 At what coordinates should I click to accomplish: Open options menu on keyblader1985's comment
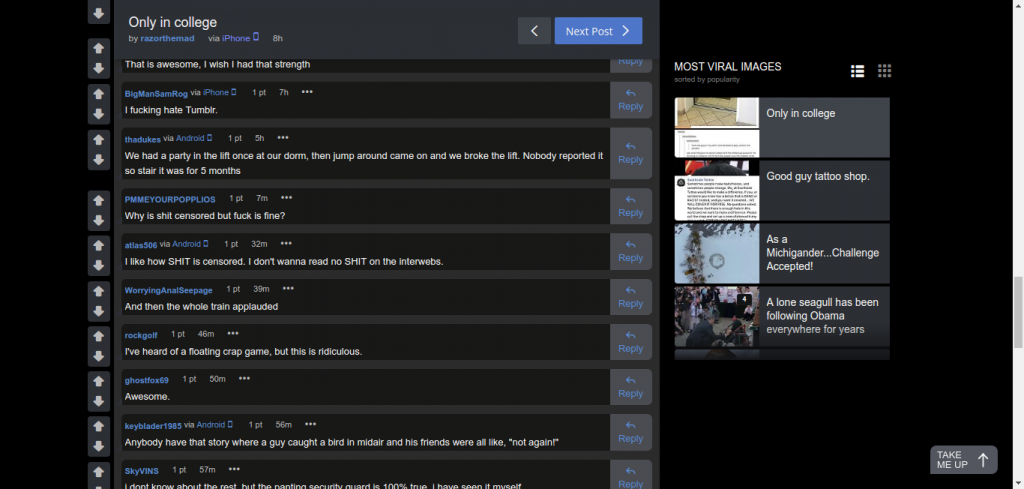(x=310, y=424)
